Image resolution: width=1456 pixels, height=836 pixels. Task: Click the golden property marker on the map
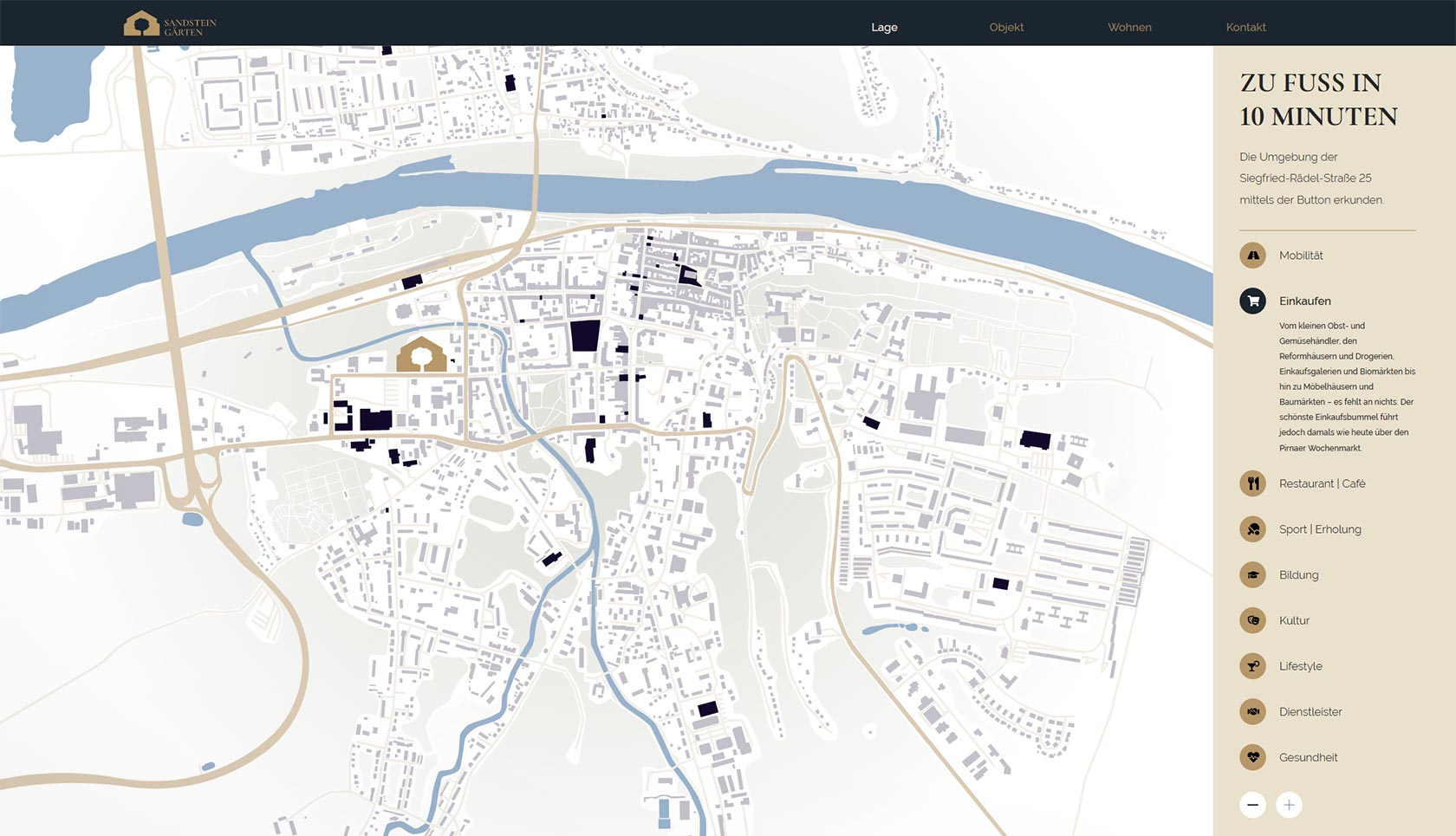(x=421, y=355)
